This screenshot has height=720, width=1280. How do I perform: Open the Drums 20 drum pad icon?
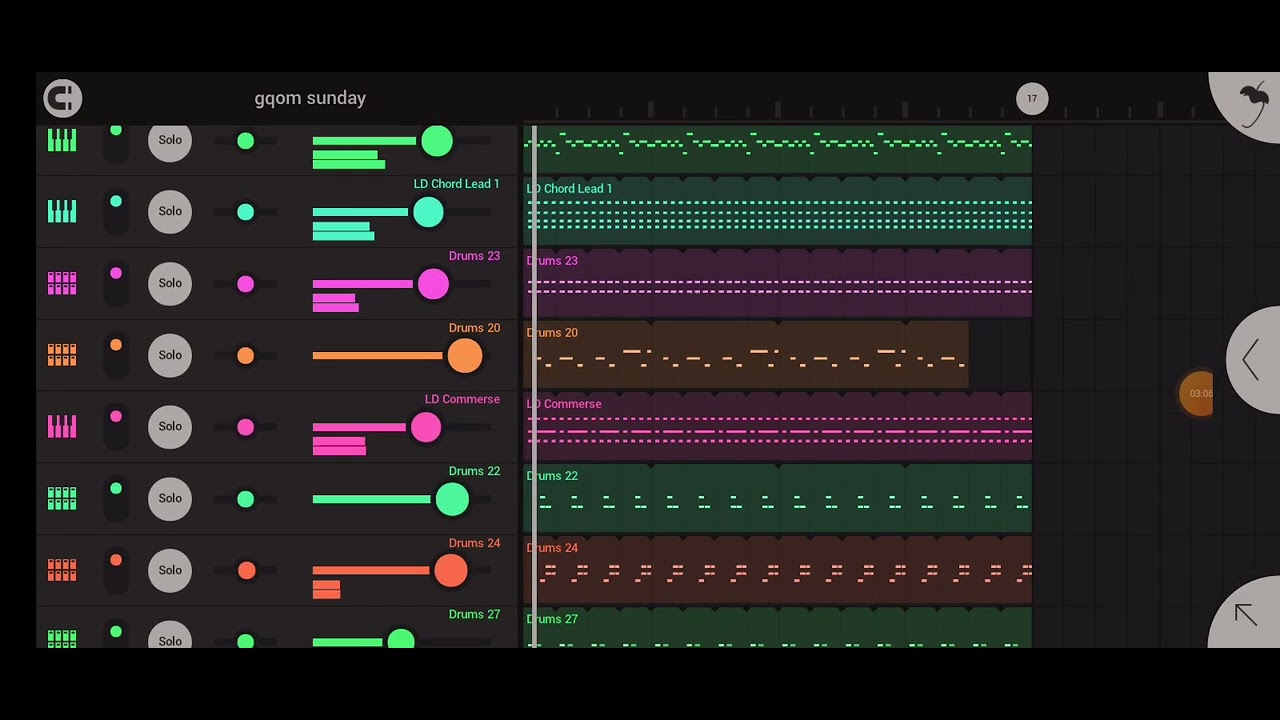(62, 355)
